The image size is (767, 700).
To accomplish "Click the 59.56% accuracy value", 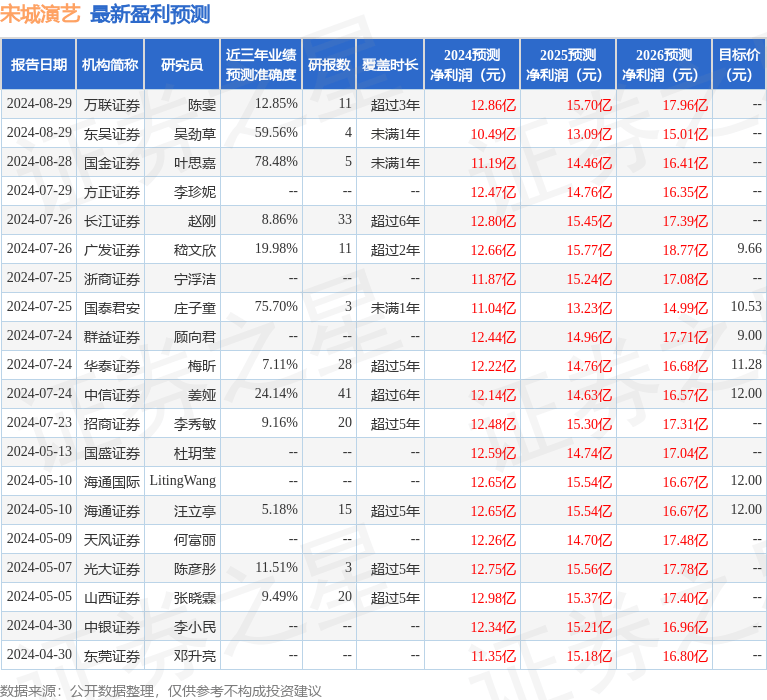I will [276, 132].
